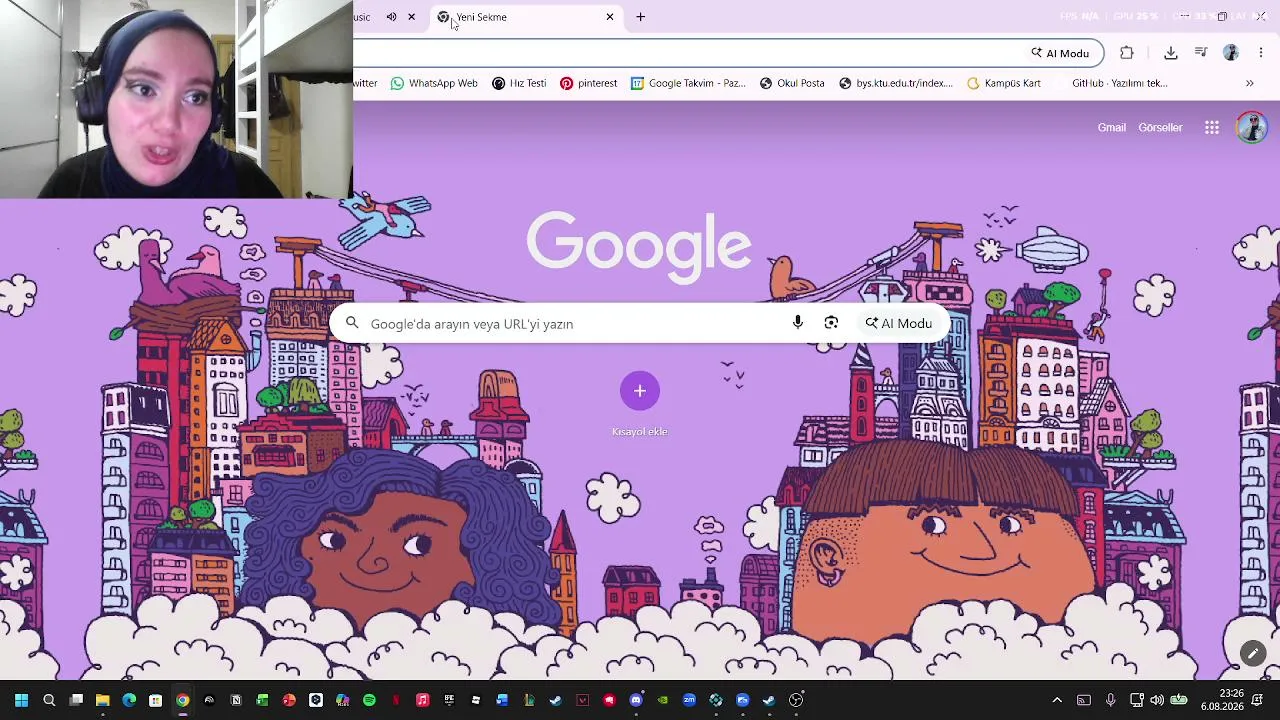
Task: Open volume control in system tray
Action: pyautogui.click(x=1157, y=700)
